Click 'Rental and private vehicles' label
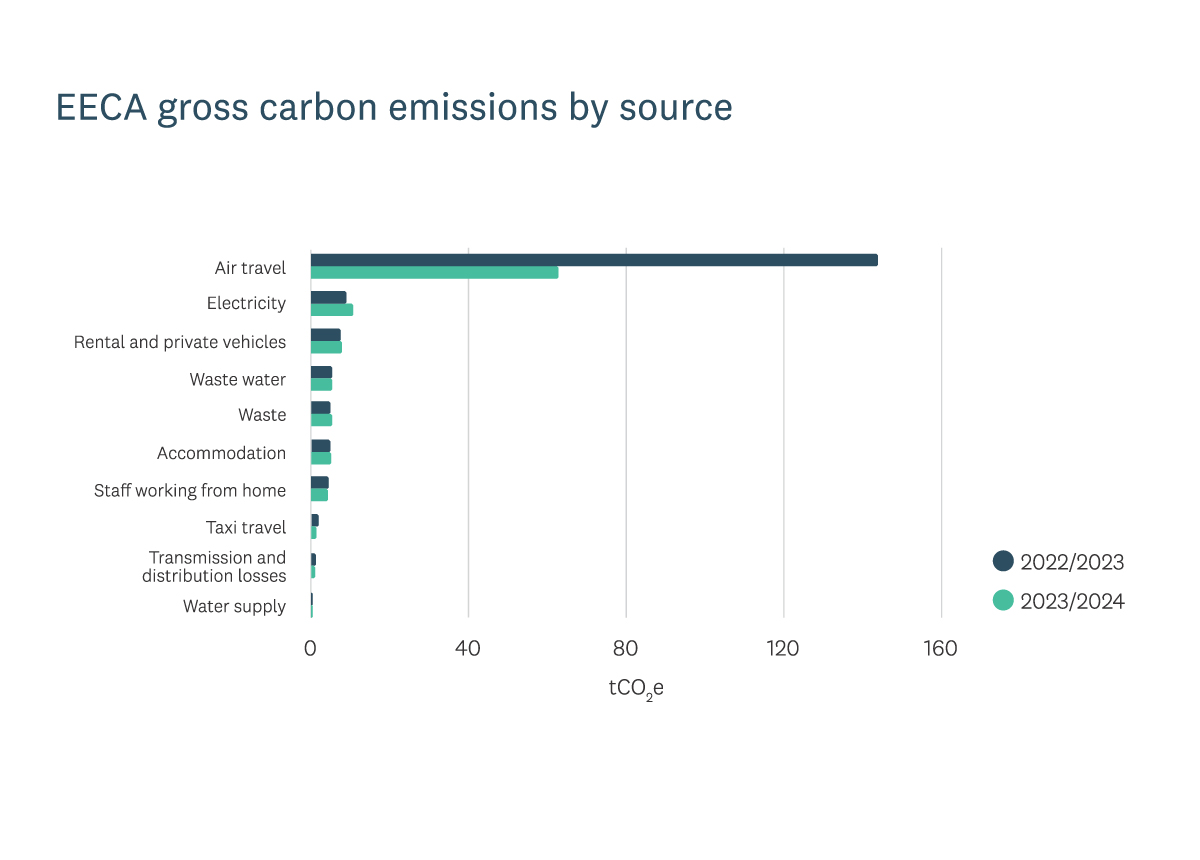 coord(180,342)
